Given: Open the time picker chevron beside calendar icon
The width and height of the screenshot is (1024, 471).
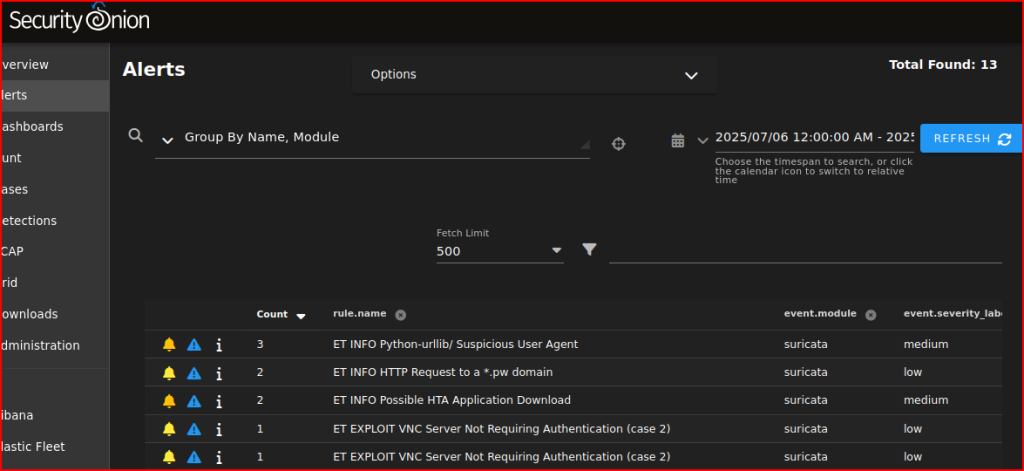Looking at the screenshot, I should pyautogui.click(x=702, y=140).
